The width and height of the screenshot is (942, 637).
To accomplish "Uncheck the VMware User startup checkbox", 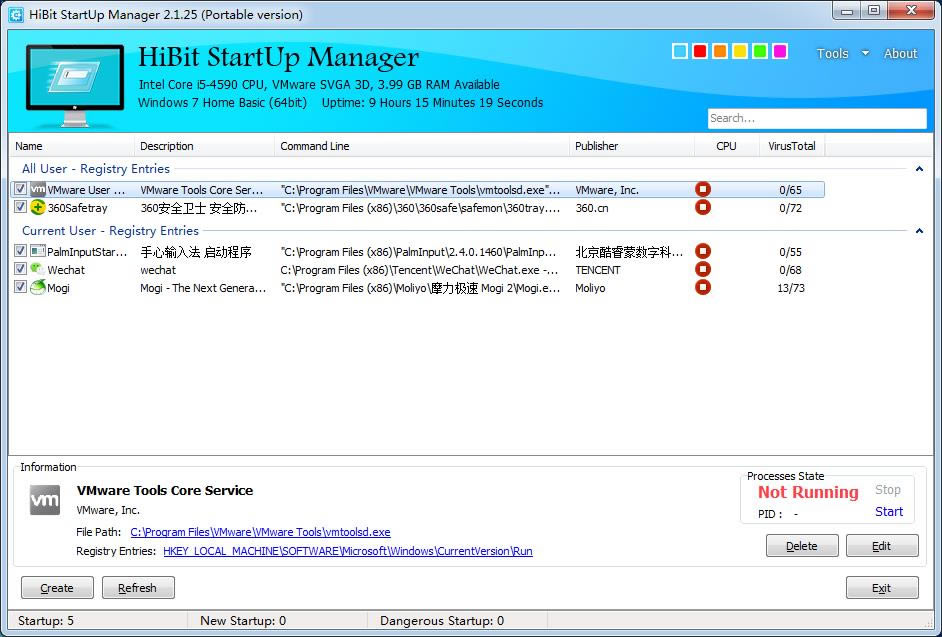I will click(20, 189).
